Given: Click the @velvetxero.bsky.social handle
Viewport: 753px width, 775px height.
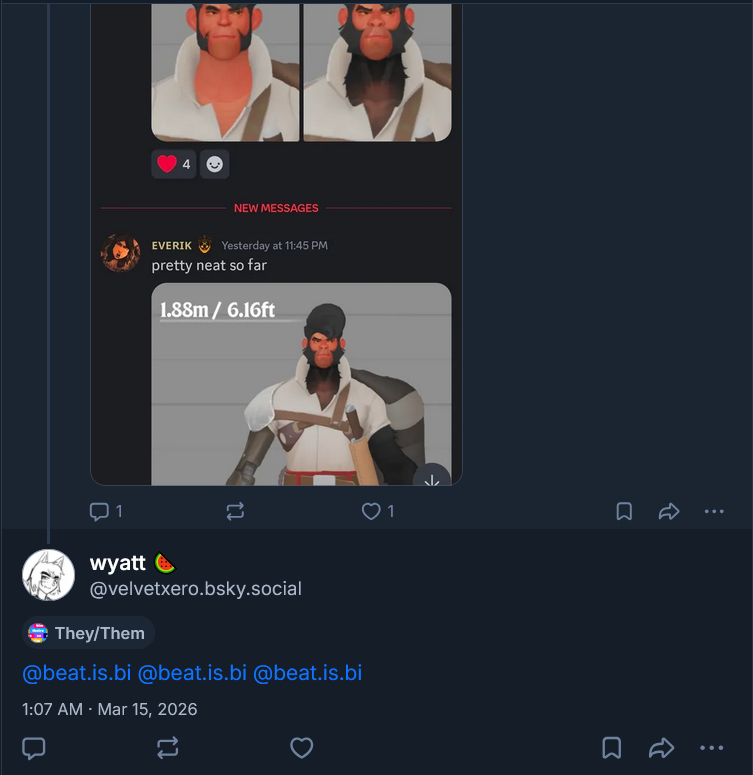Looking at the screenshot, I should [x=196, y=589].
